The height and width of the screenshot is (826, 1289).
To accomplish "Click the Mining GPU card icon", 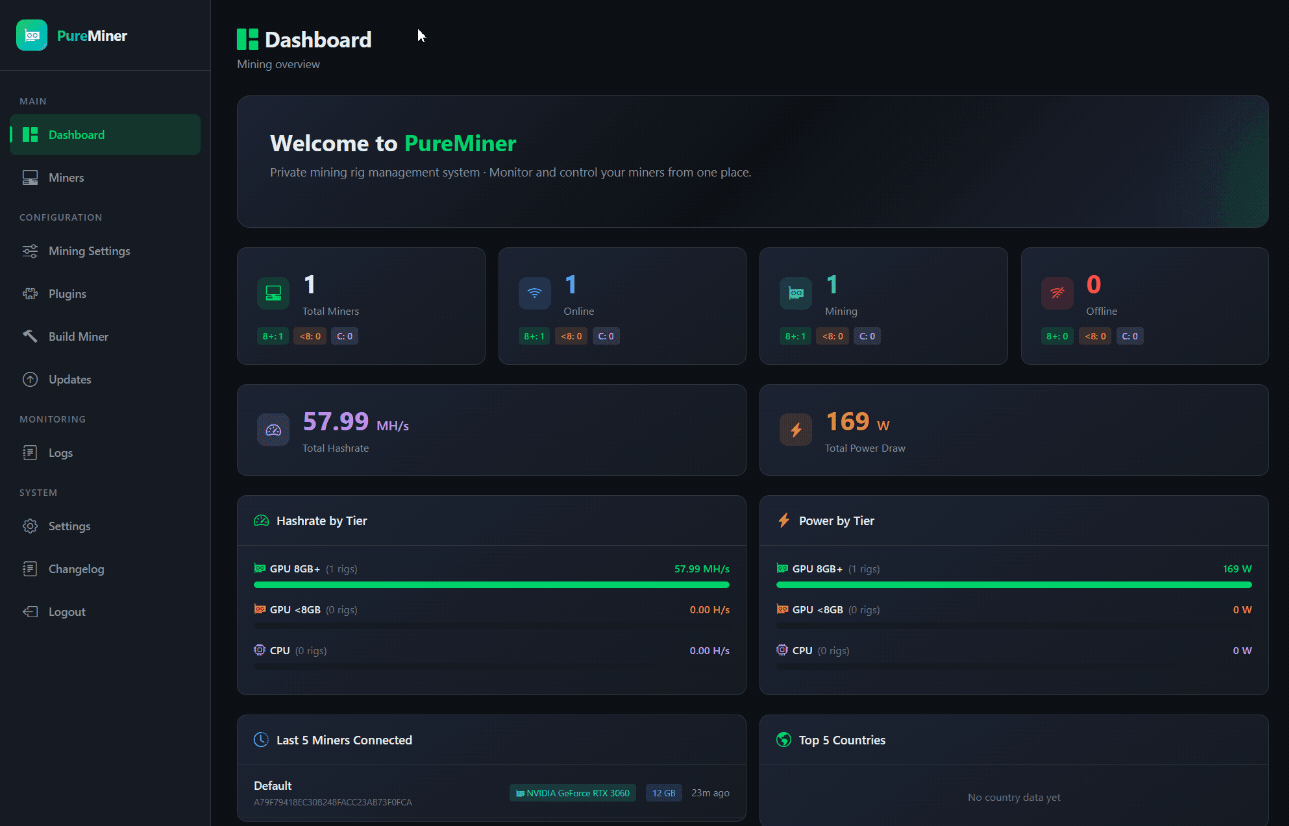I will tap(796, 293).
